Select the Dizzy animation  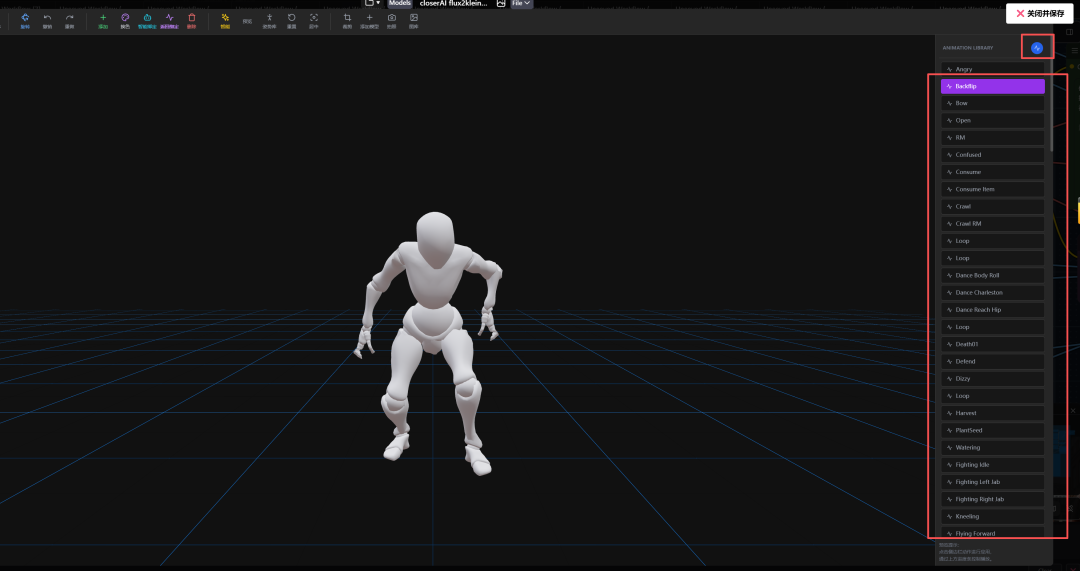point(993,379)
